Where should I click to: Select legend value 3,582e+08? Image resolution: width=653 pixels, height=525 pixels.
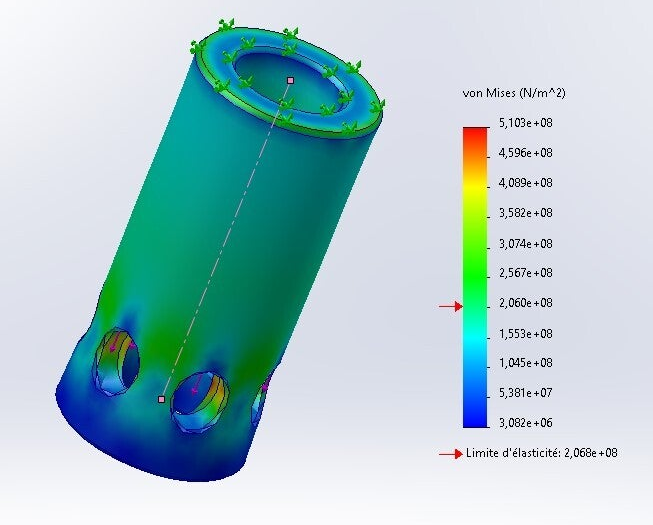coord(526,213)
